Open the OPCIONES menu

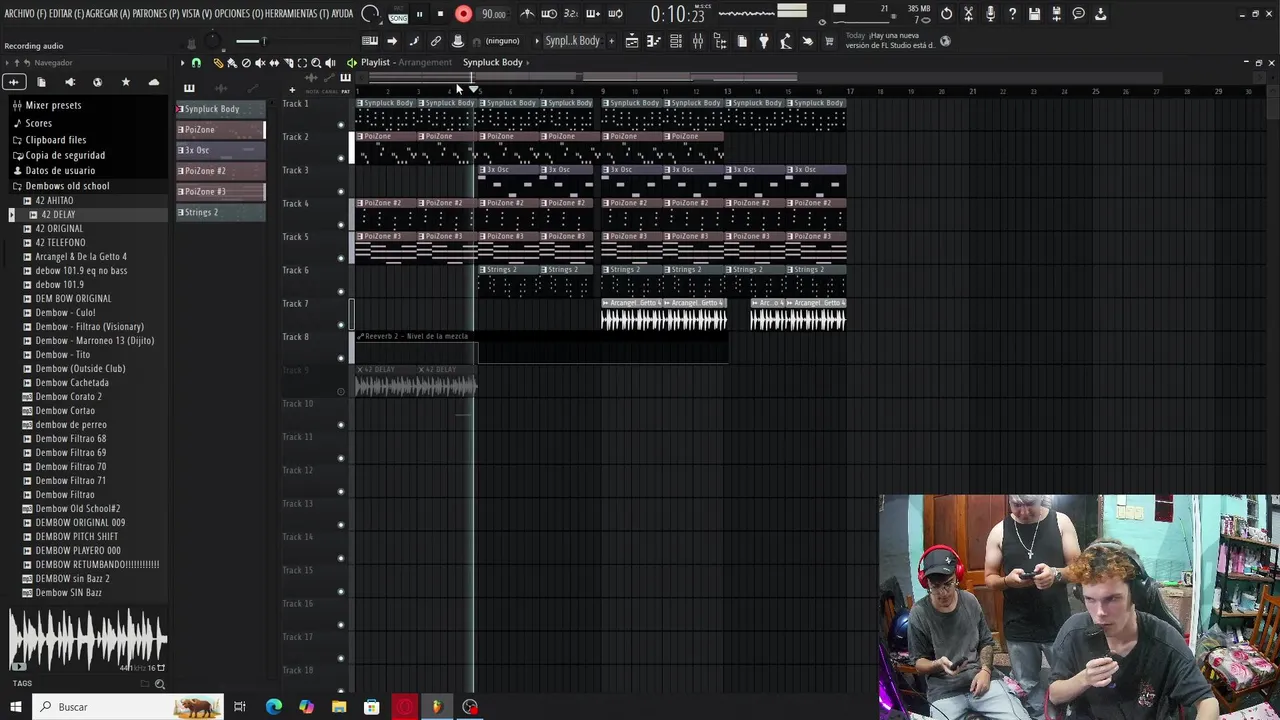[x=239, y=14]
